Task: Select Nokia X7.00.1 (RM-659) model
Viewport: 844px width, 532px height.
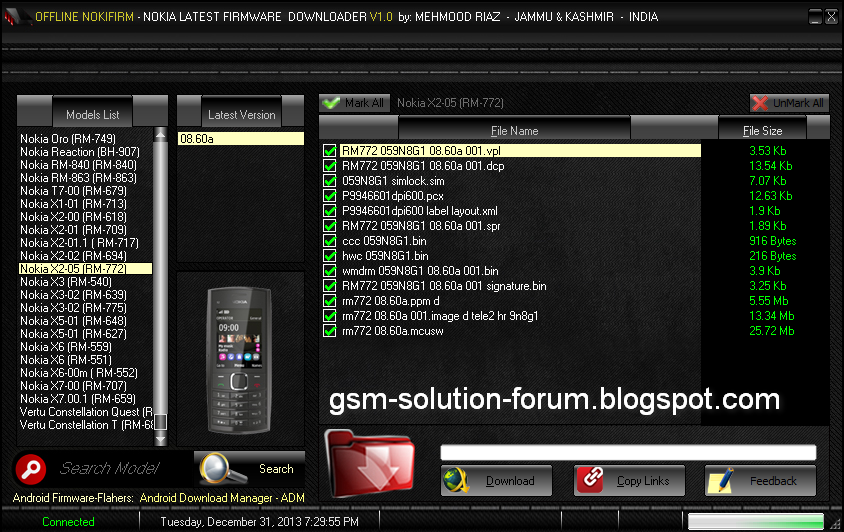Action: pos(86,398)
